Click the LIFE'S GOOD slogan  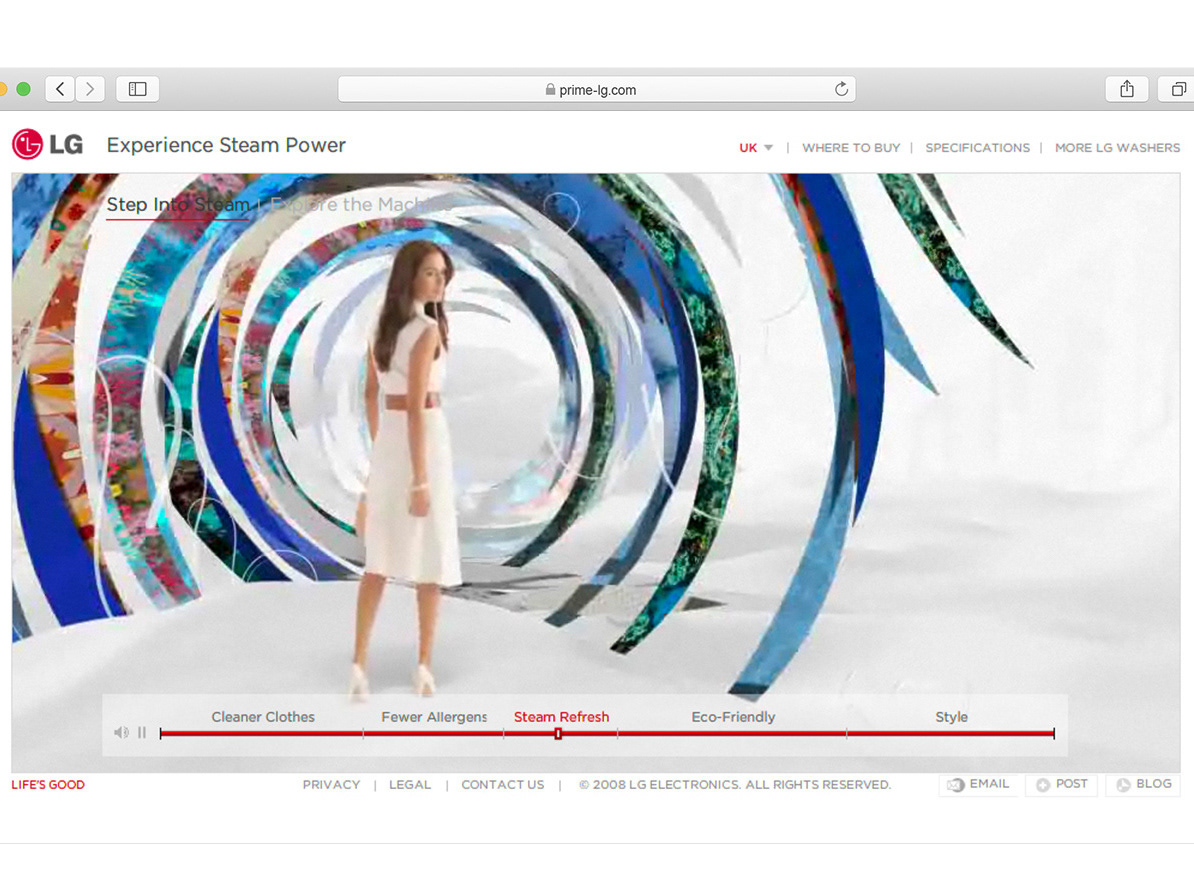48,784
